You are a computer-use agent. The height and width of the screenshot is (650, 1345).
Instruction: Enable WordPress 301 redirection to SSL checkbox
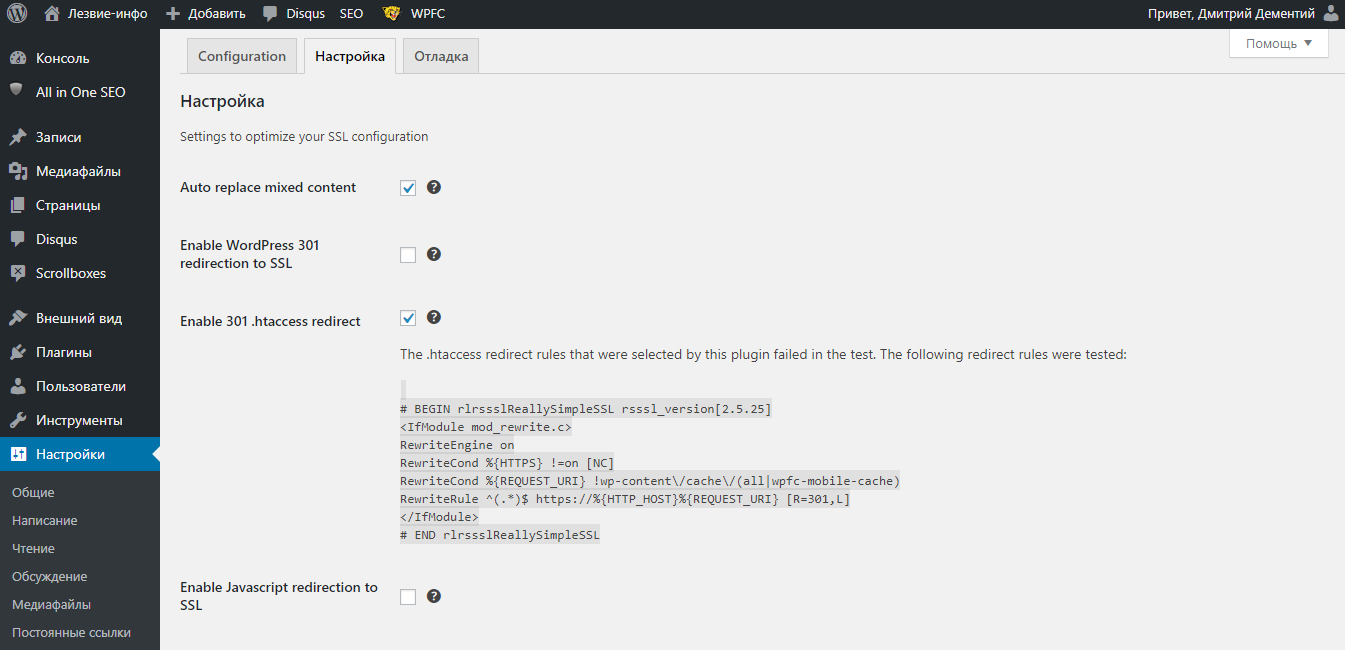(408, 255)
